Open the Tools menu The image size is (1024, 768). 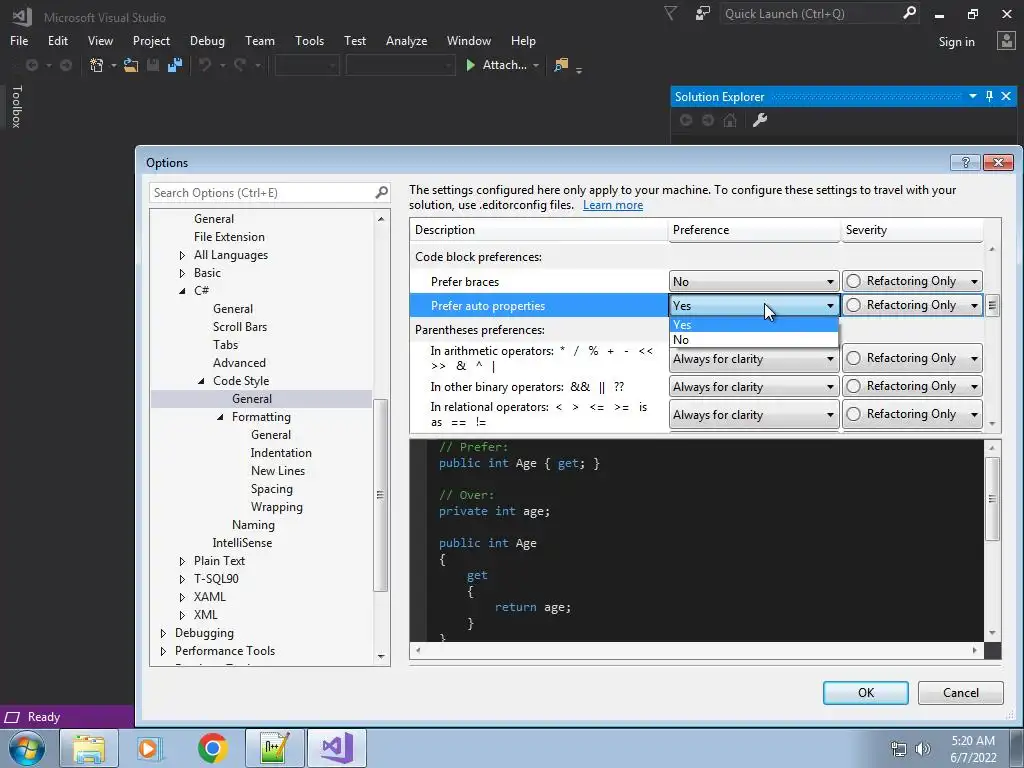(x=309, y=40)
